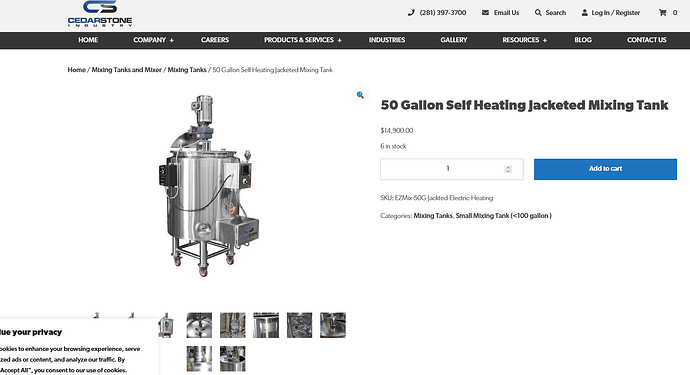
Task: Go to the HOME menu item
Action: pos(88,40)
